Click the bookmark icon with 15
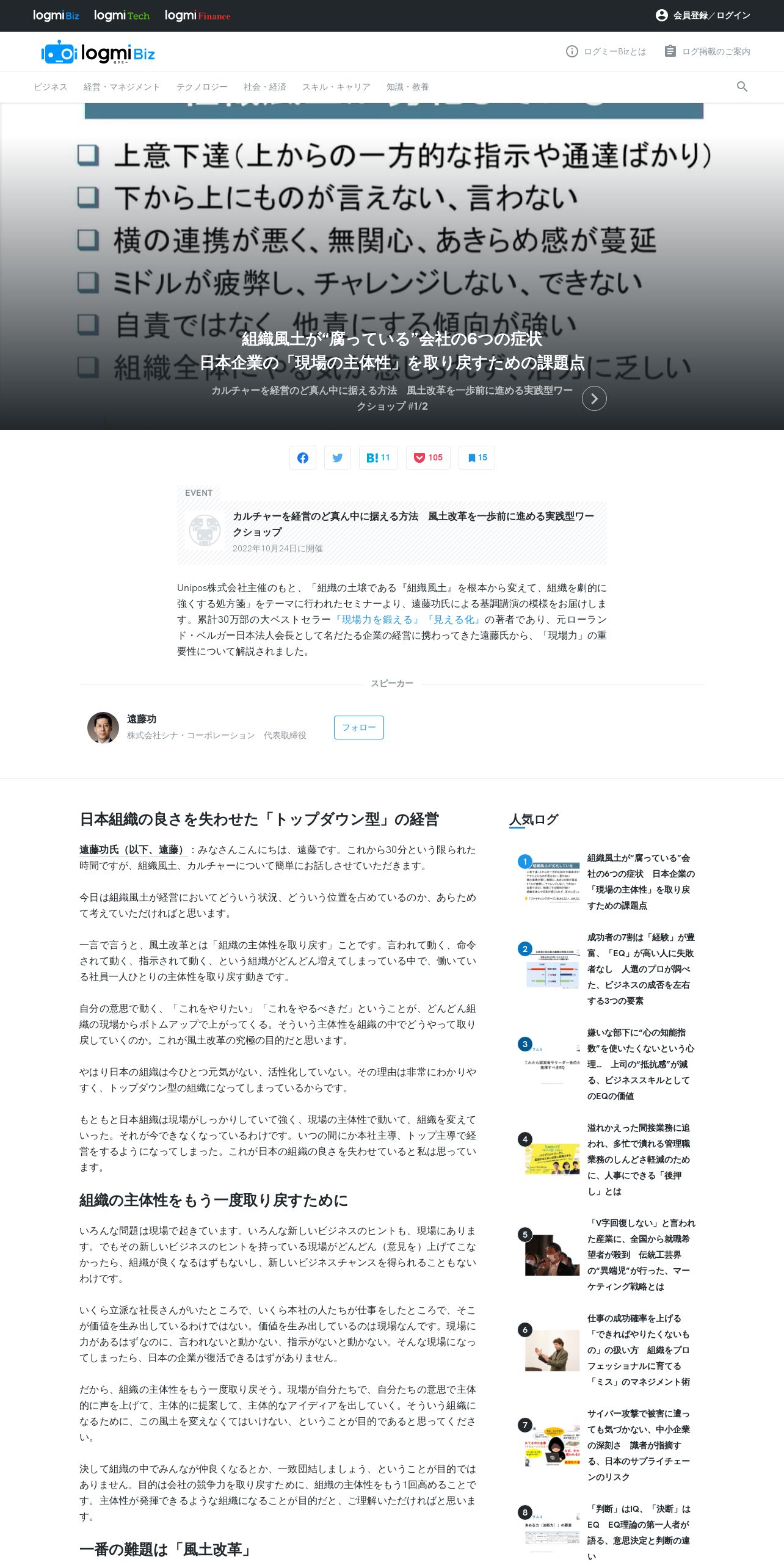Image resolution: width=784 pixels, height=1568 pixels. coord(477,457)
